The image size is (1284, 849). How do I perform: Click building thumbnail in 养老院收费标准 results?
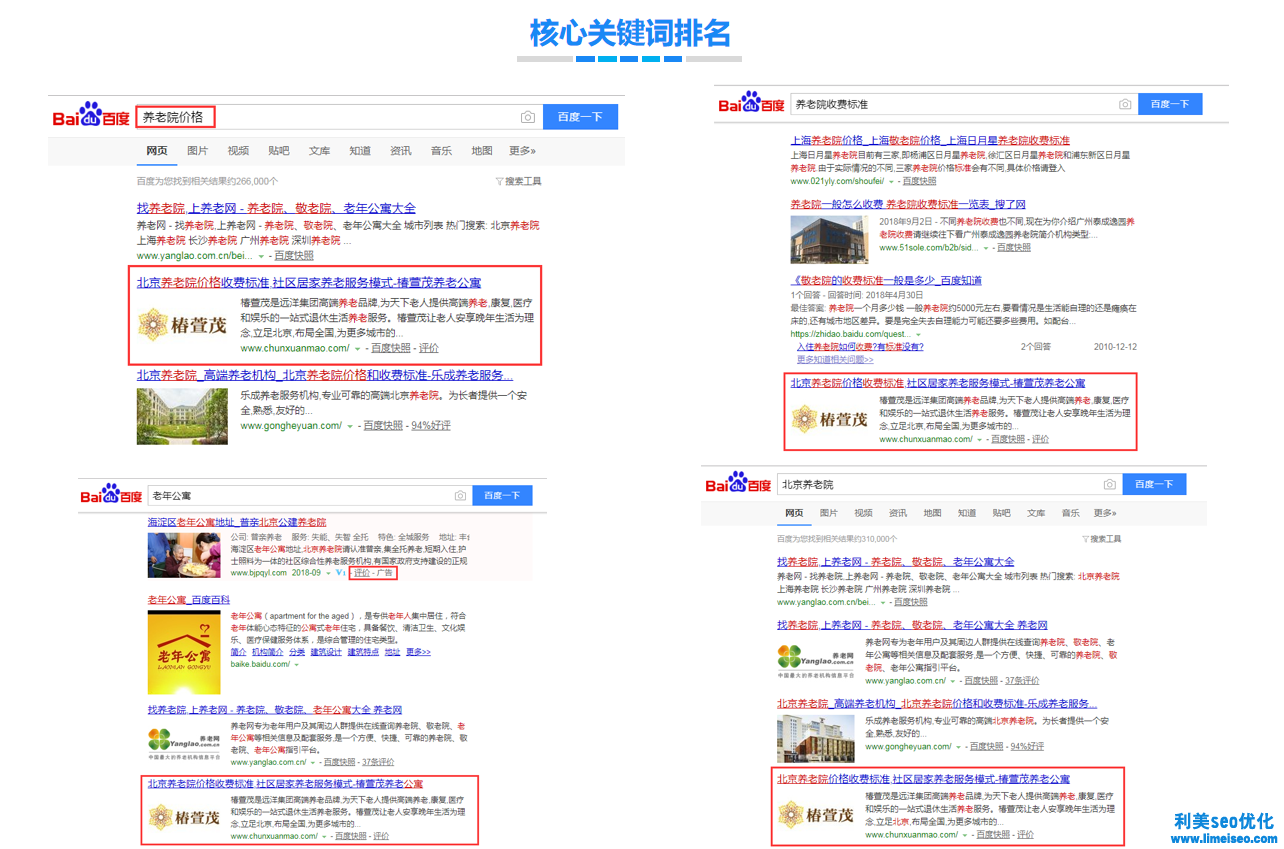(830, 239)
